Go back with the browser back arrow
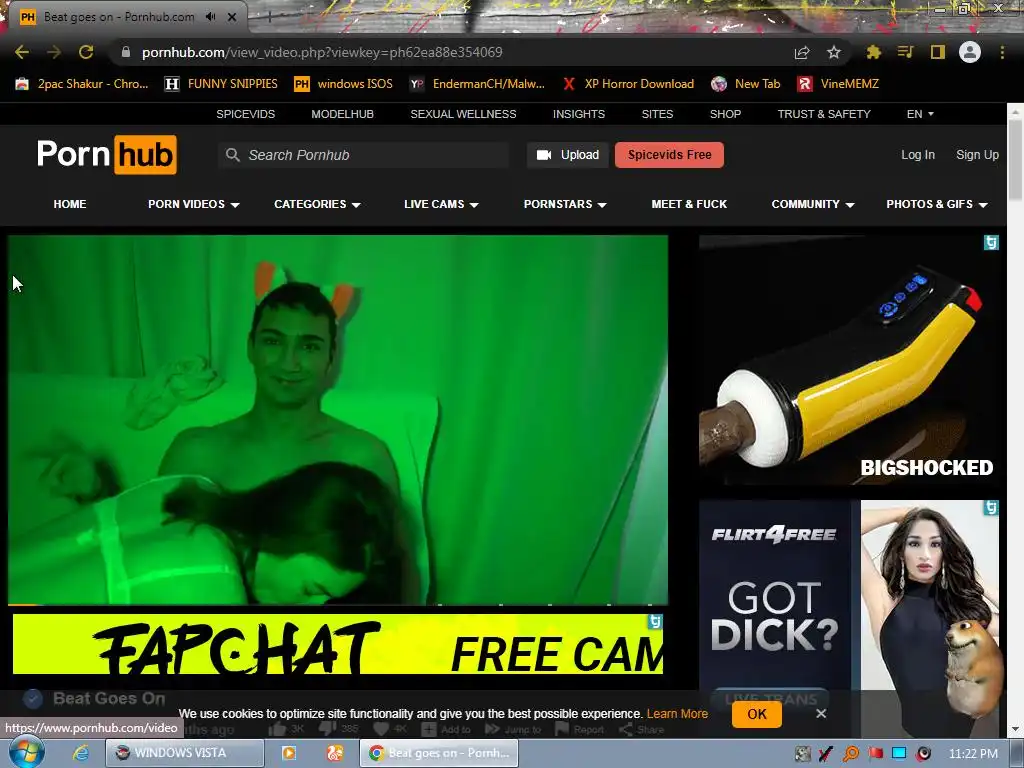The width and height of the screenshot is (1024, 768). coord(22,52)
